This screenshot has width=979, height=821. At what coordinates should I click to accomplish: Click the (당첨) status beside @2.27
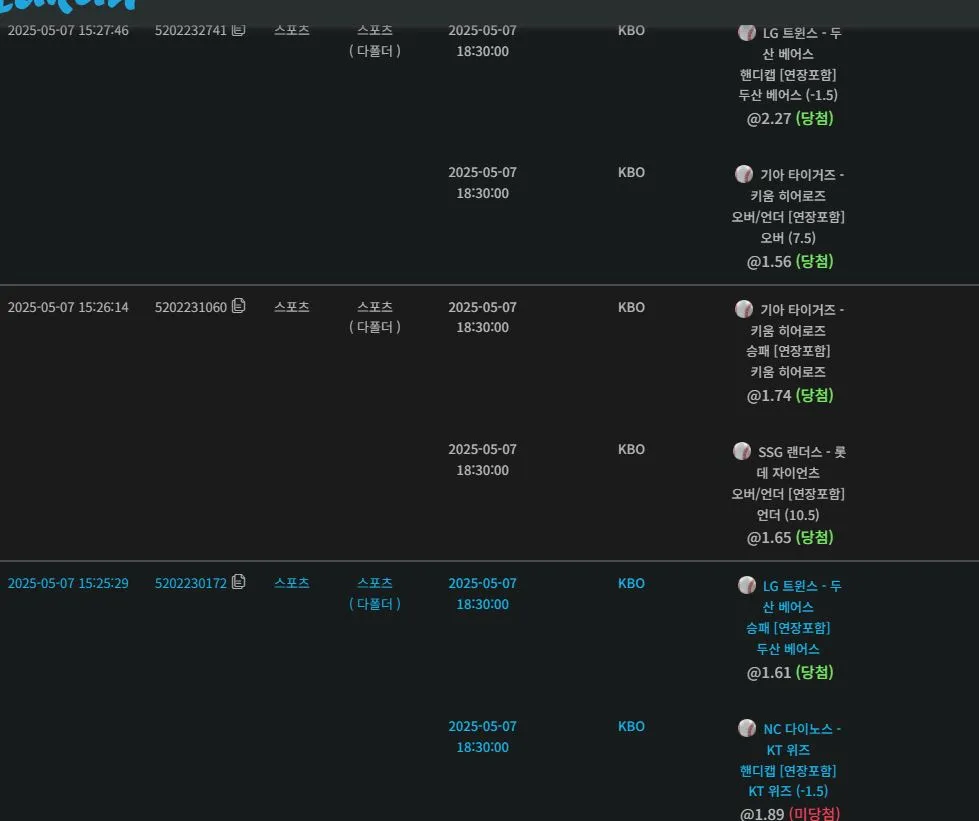[x=814, y=119]
